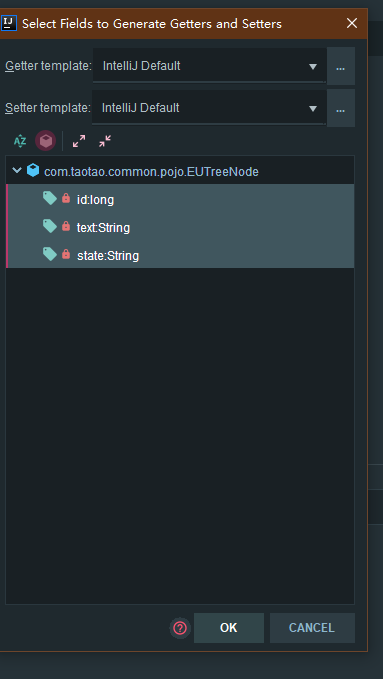Open Setter template ellipsis settings button
383x679 pixels.
click(x=341, y=108)
